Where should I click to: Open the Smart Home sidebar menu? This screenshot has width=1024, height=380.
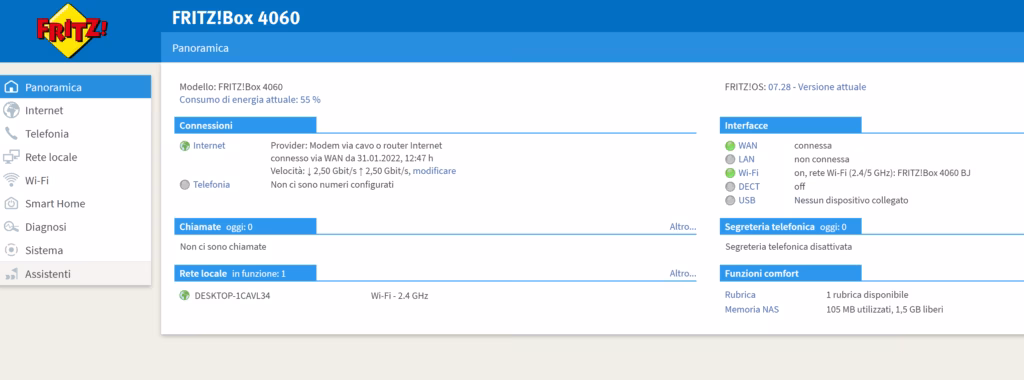coord(76,204)
